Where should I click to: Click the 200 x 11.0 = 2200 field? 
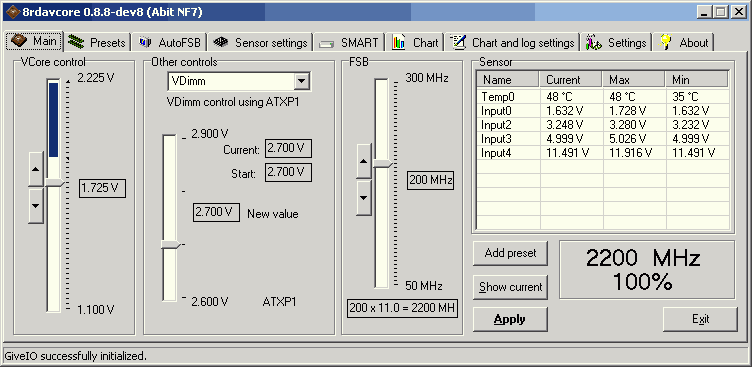click(x=402, y=308)
